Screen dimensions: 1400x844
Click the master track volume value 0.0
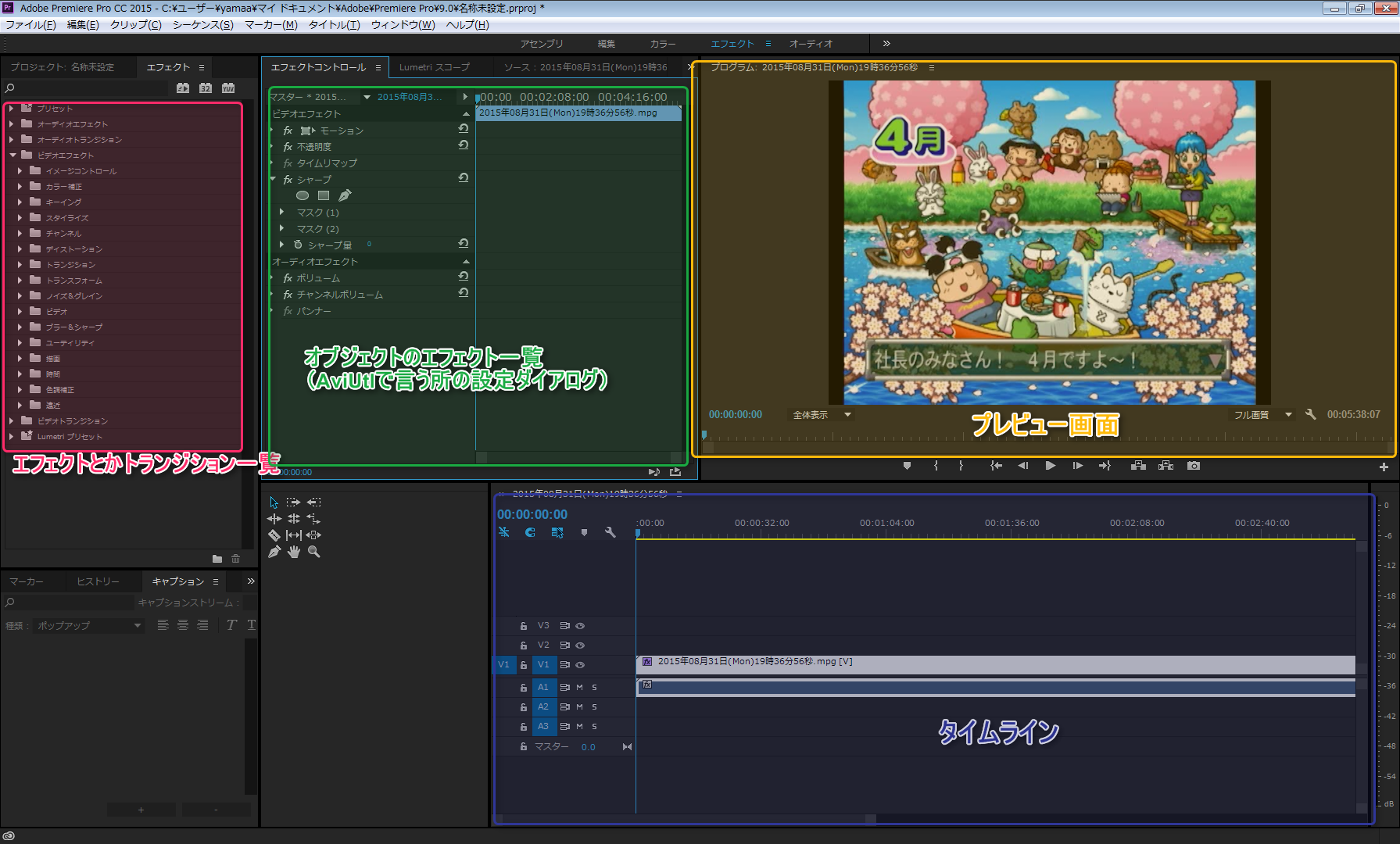[x=588, y=747]
